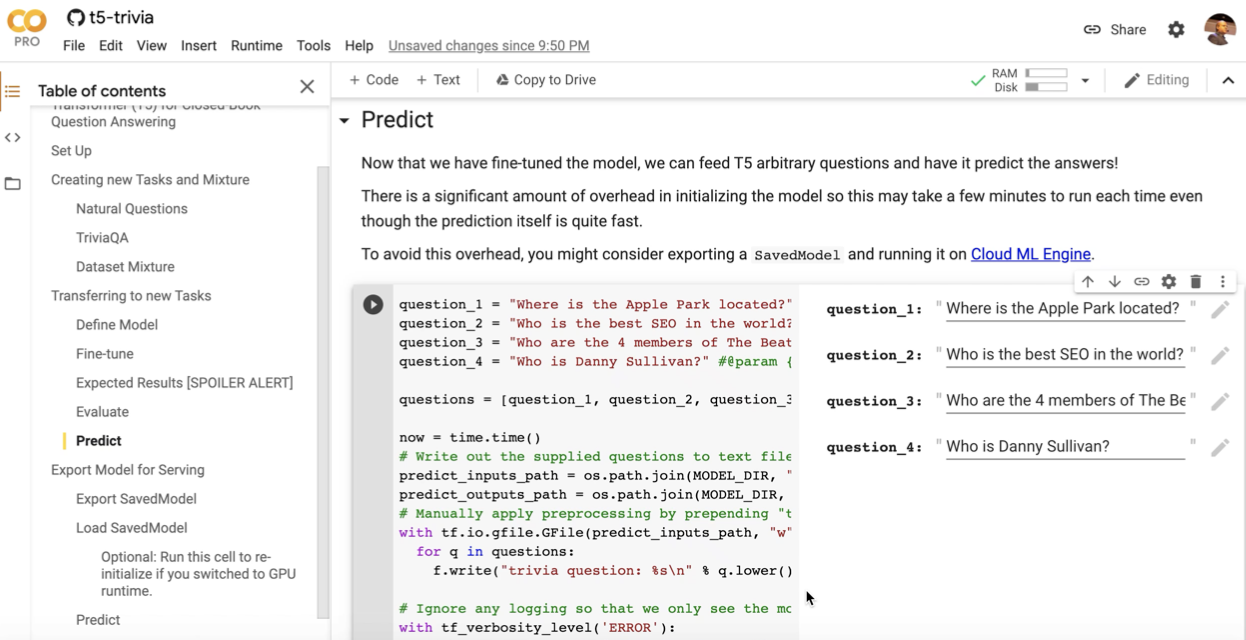The height and width of the screenshot is (640, 1246).
Task: Open the Tools menu
Action: coord(313,46)
